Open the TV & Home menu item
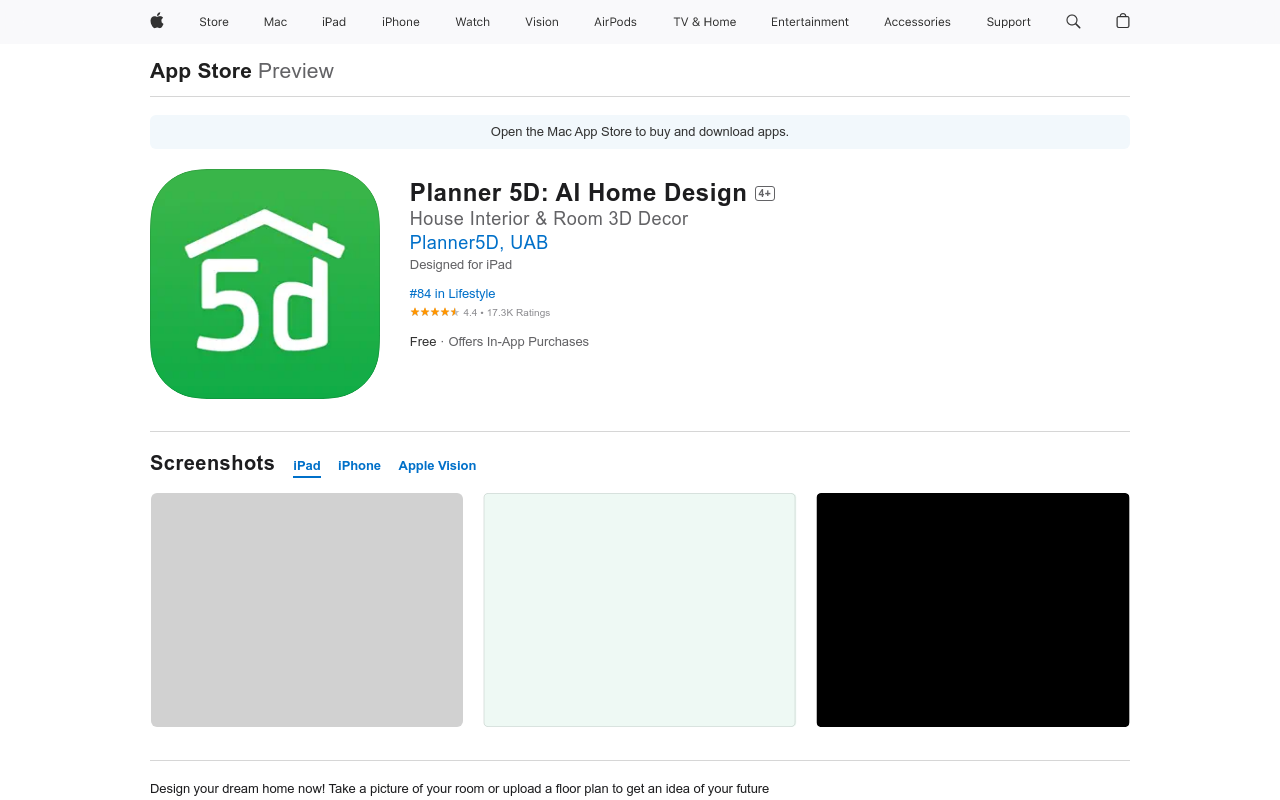1280x800 pixels. tap(705, 22)
